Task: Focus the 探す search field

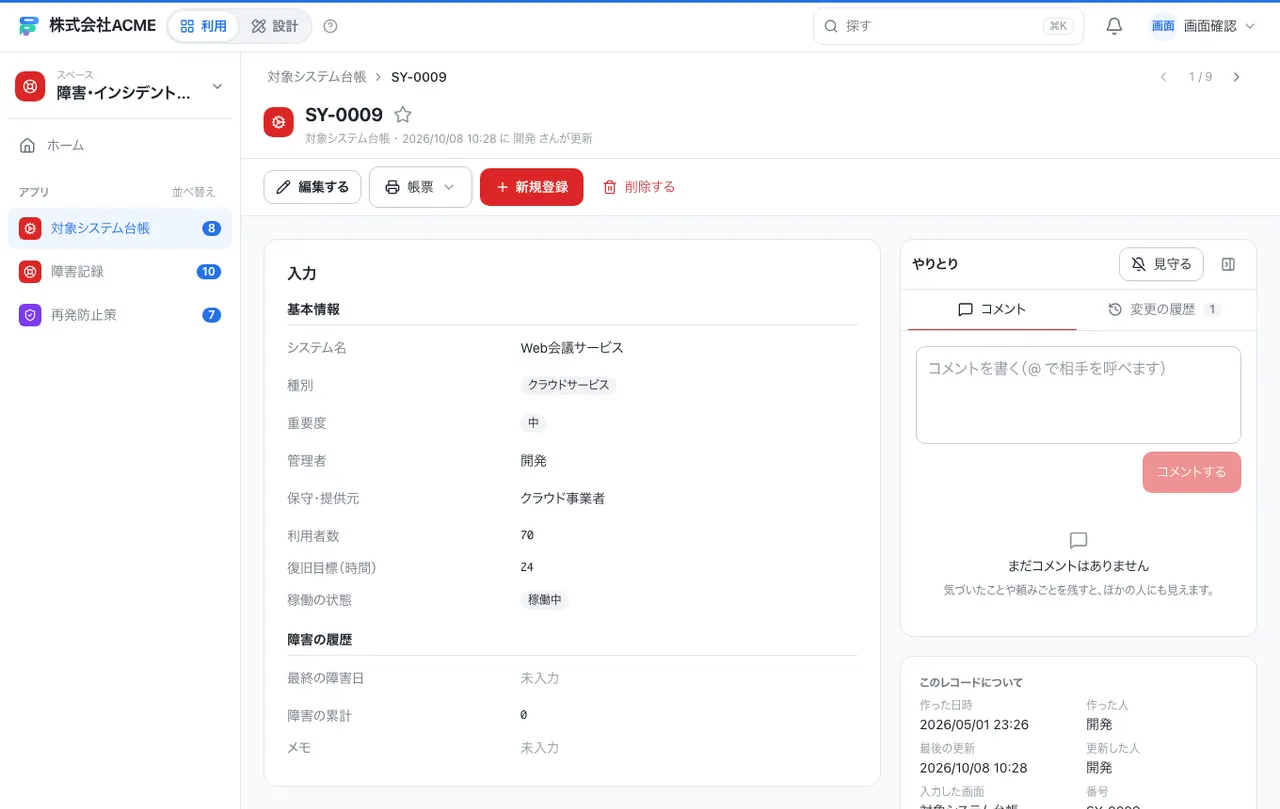Action: click(948, 26)
